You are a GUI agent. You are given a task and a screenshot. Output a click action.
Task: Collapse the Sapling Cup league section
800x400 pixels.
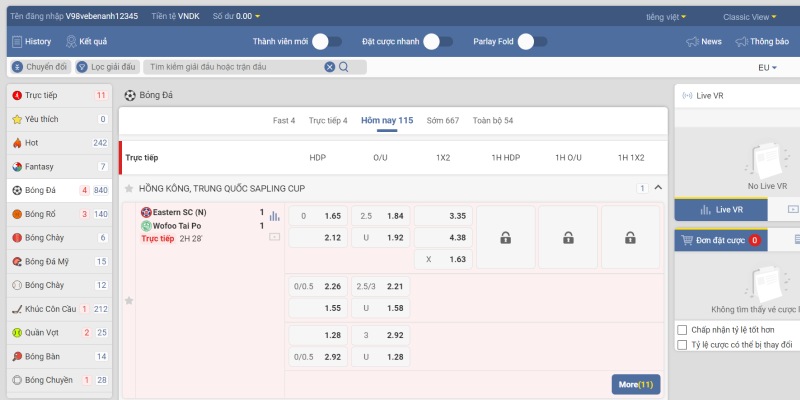[658, 188]
